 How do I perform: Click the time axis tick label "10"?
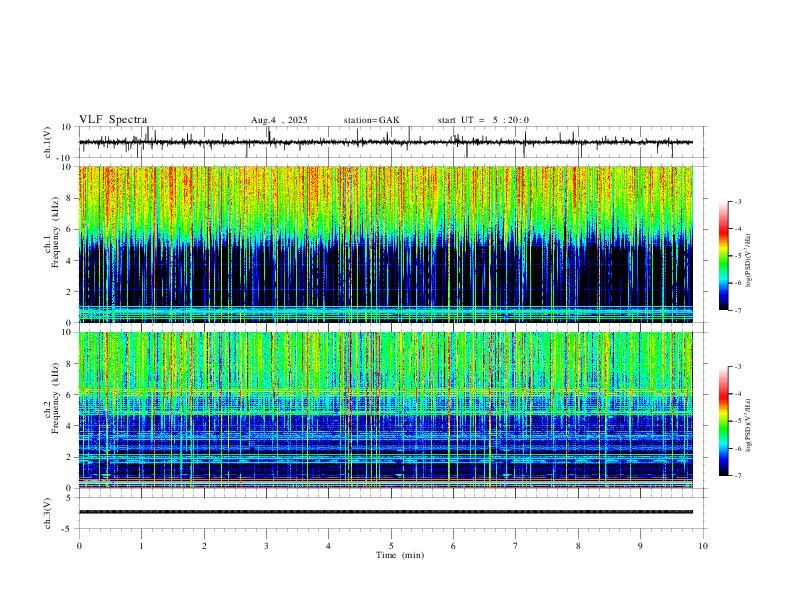pyautogui.click(x=703, y=546)
